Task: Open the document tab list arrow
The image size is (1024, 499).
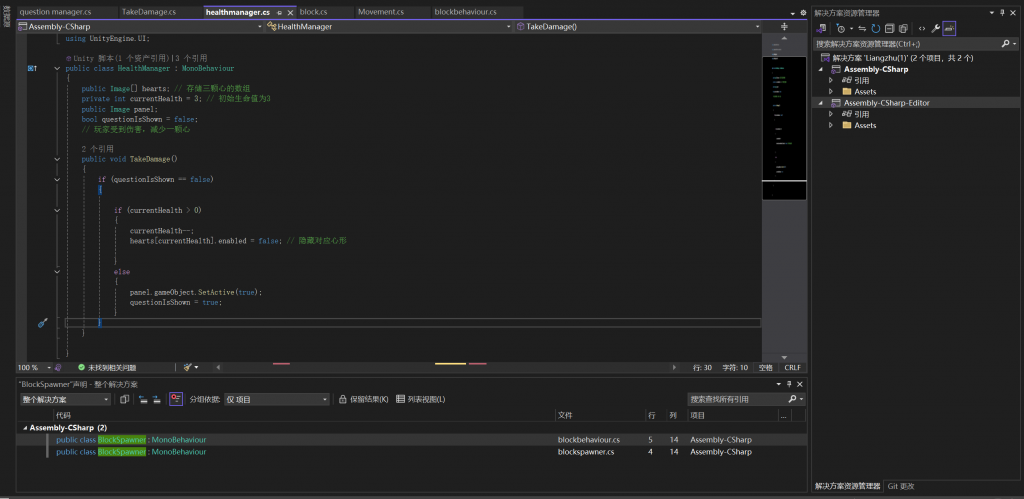Action: pos(793,13)
